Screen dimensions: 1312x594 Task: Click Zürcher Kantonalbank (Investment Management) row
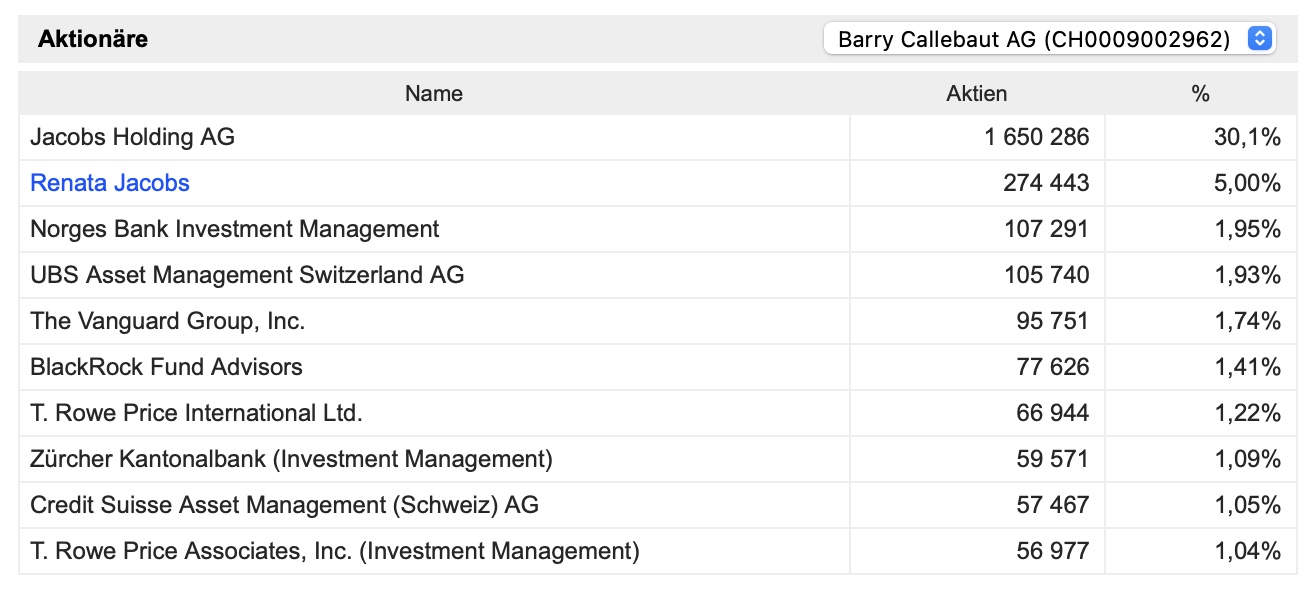[291, 459]
